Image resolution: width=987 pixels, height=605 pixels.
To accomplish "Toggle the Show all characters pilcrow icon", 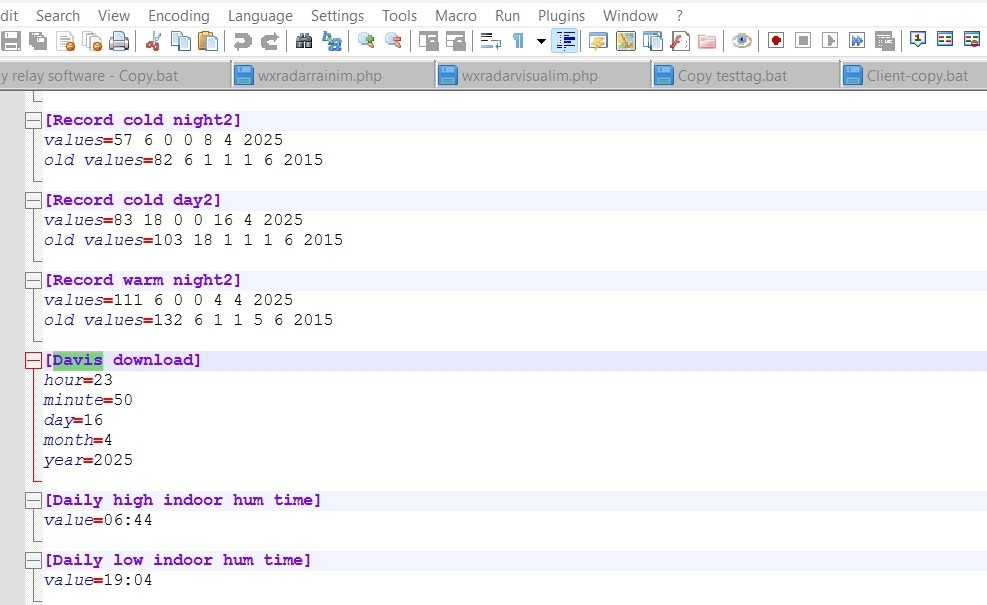I will (518, 41).
